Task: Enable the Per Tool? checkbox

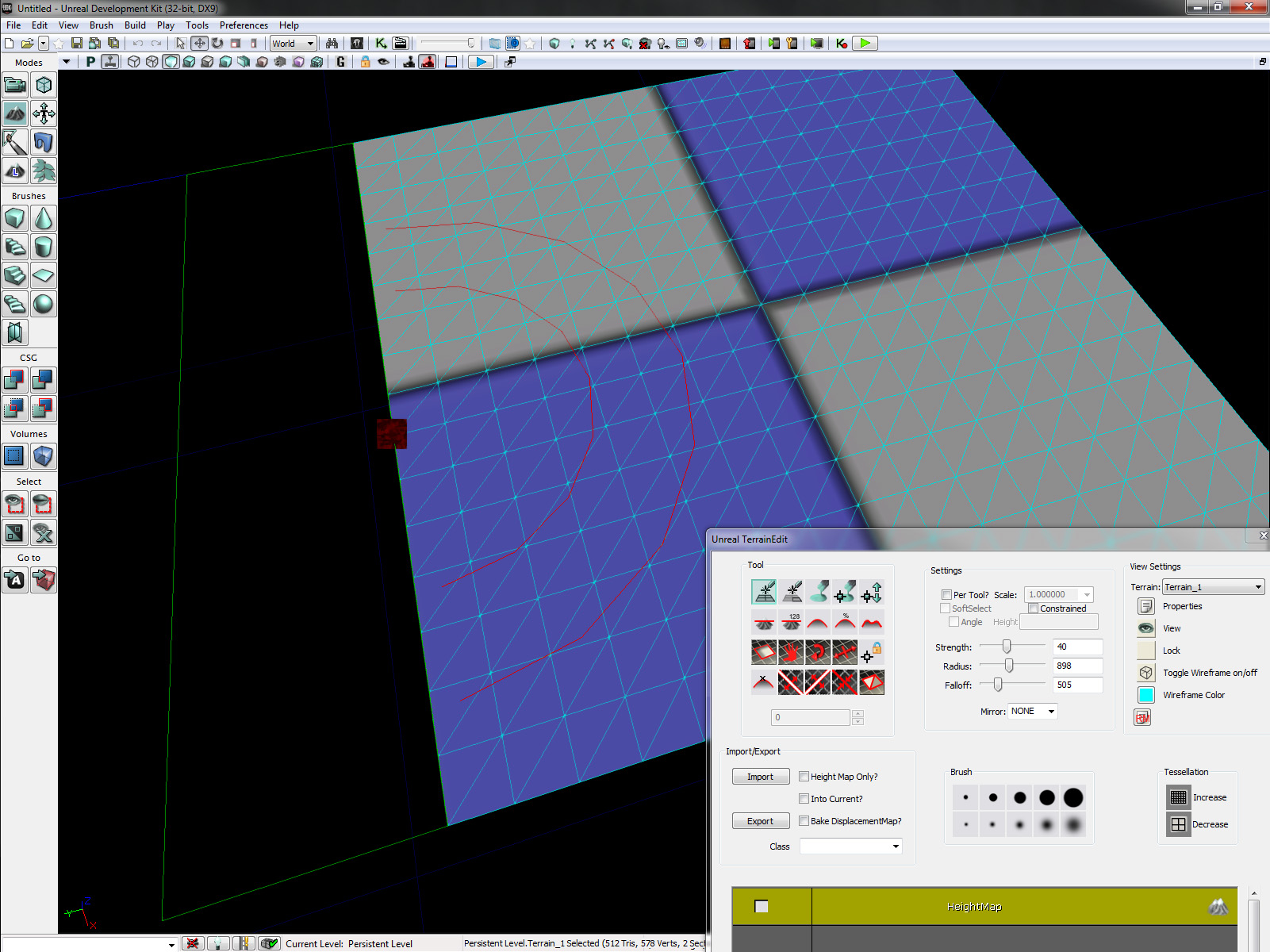Action: pyautogui.click(x=946, y=594)
